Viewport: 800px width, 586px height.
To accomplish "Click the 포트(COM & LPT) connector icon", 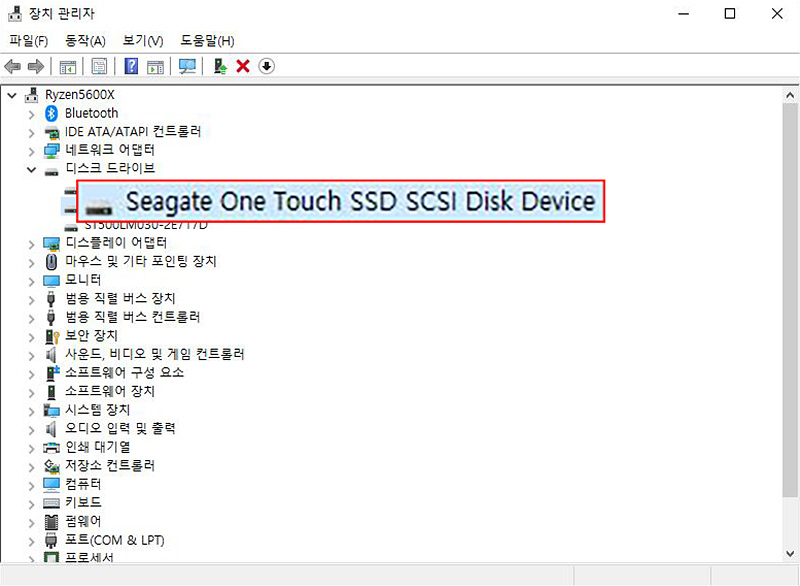I will 51,540.
